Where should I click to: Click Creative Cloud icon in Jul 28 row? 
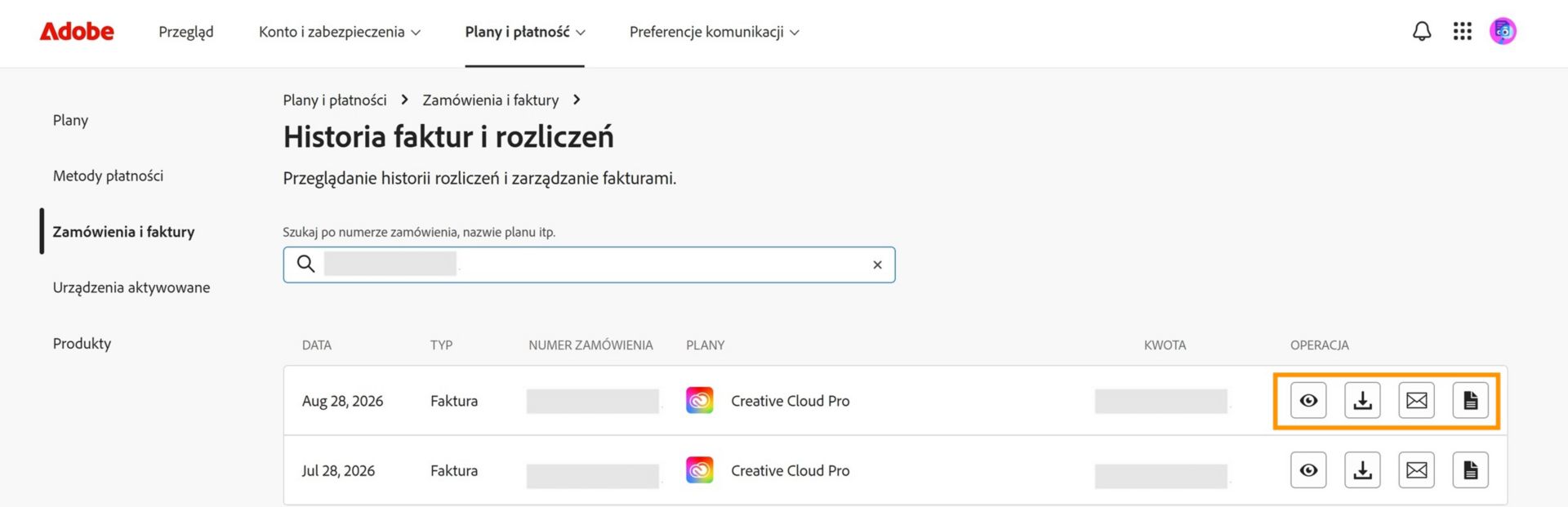coord(700,470)
